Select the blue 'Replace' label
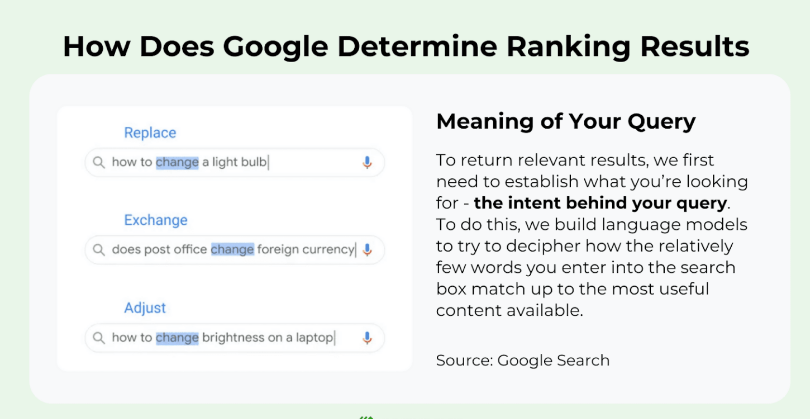The height and width of the screenshot is (419, 810). tap(150, 133)
